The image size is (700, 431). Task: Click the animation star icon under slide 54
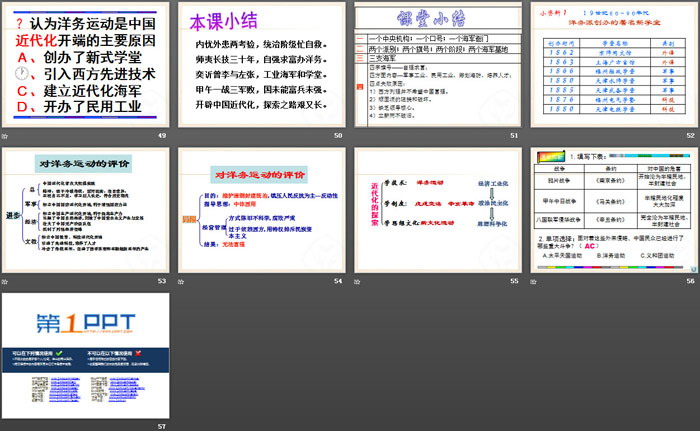tap(183, 281)
